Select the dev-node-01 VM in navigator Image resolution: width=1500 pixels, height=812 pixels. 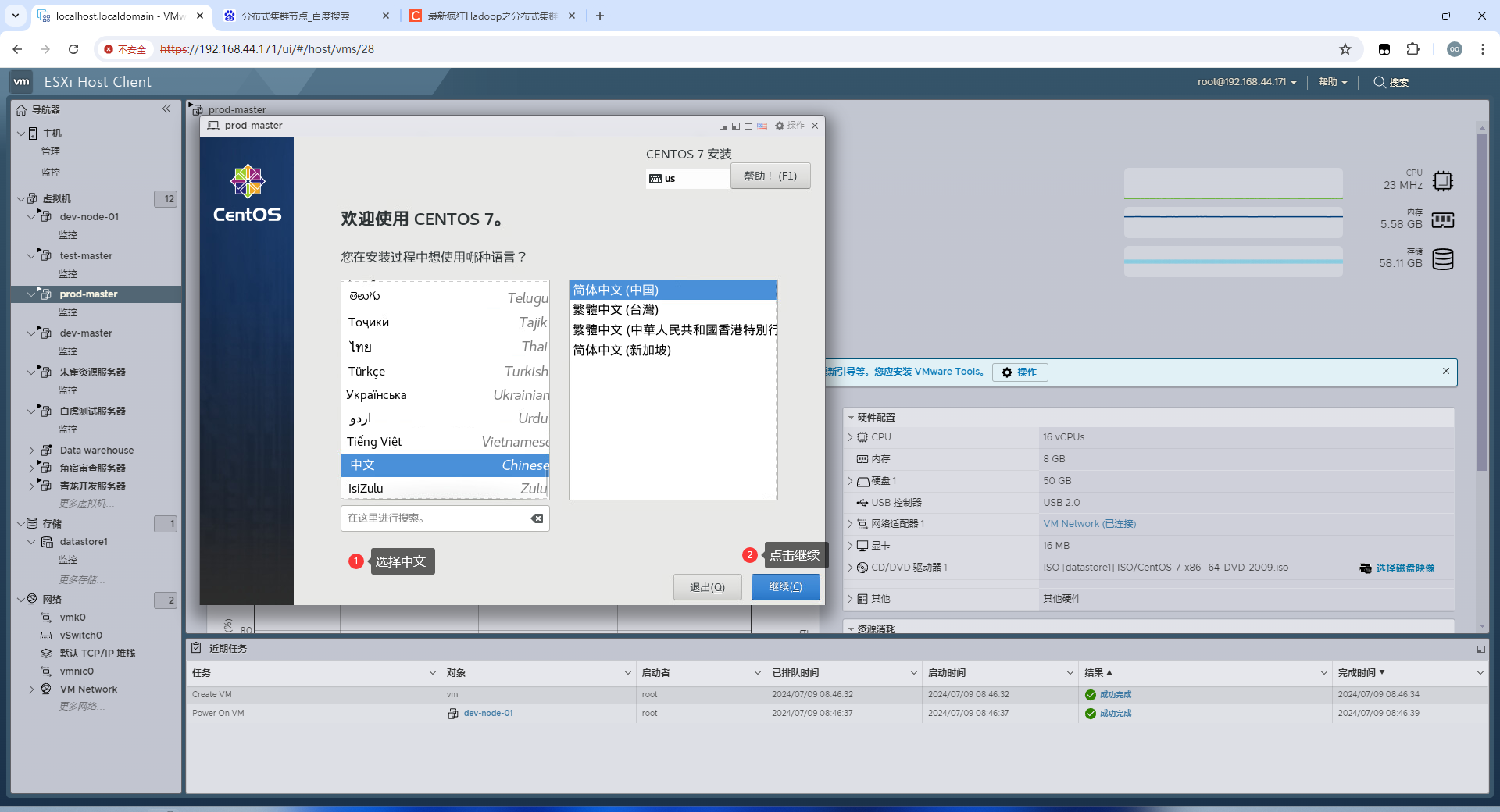[x=89, y=216]
